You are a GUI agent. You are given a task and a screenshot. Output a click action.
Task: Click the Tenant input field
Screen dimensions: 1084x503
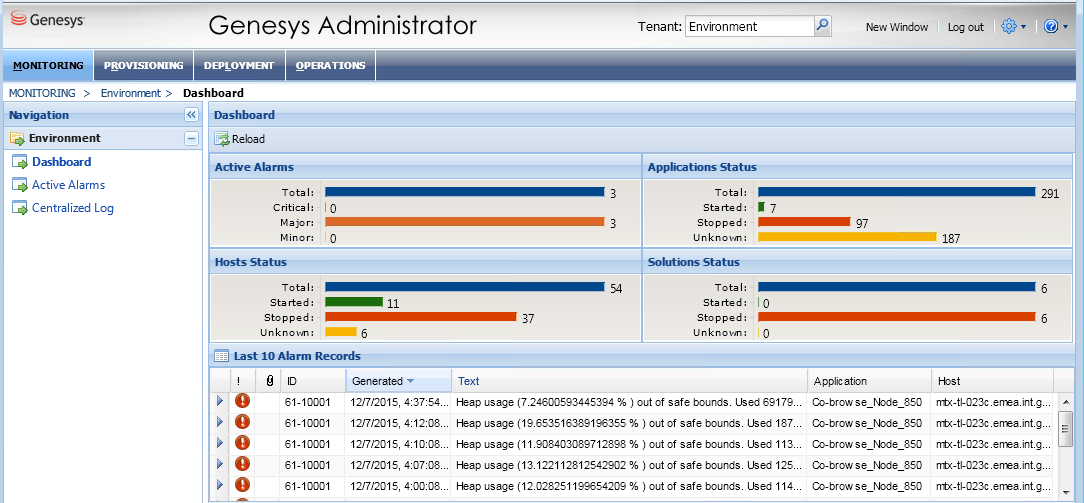click(750, 26)
